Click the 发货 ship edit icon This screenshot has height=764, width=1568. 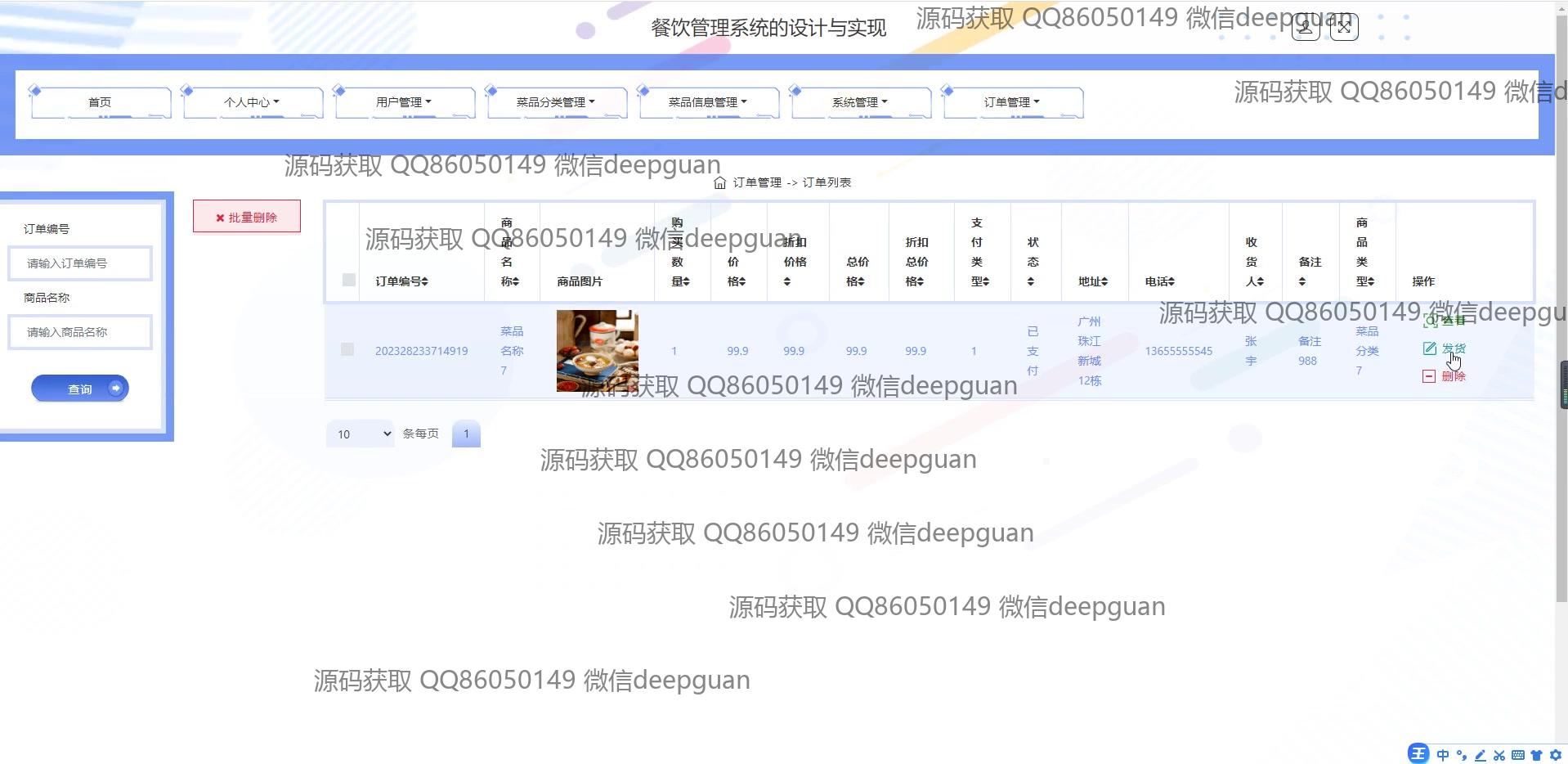click(1430, 348)
